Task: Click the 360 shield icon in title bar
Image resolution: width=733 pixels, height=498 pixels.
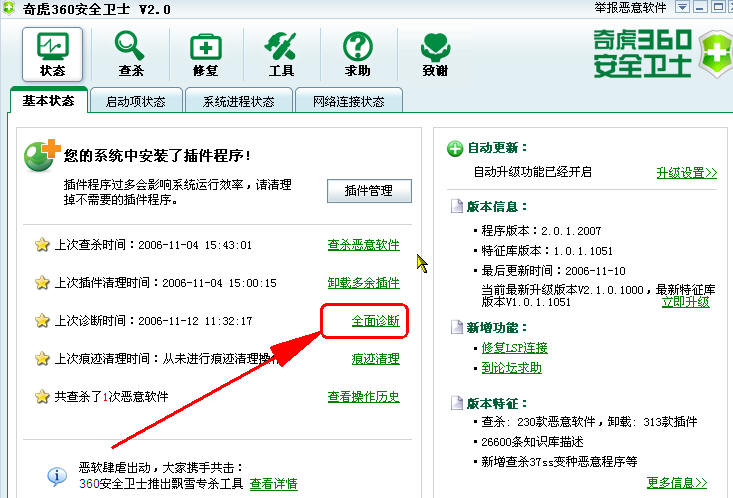Action: click(8, 7)
